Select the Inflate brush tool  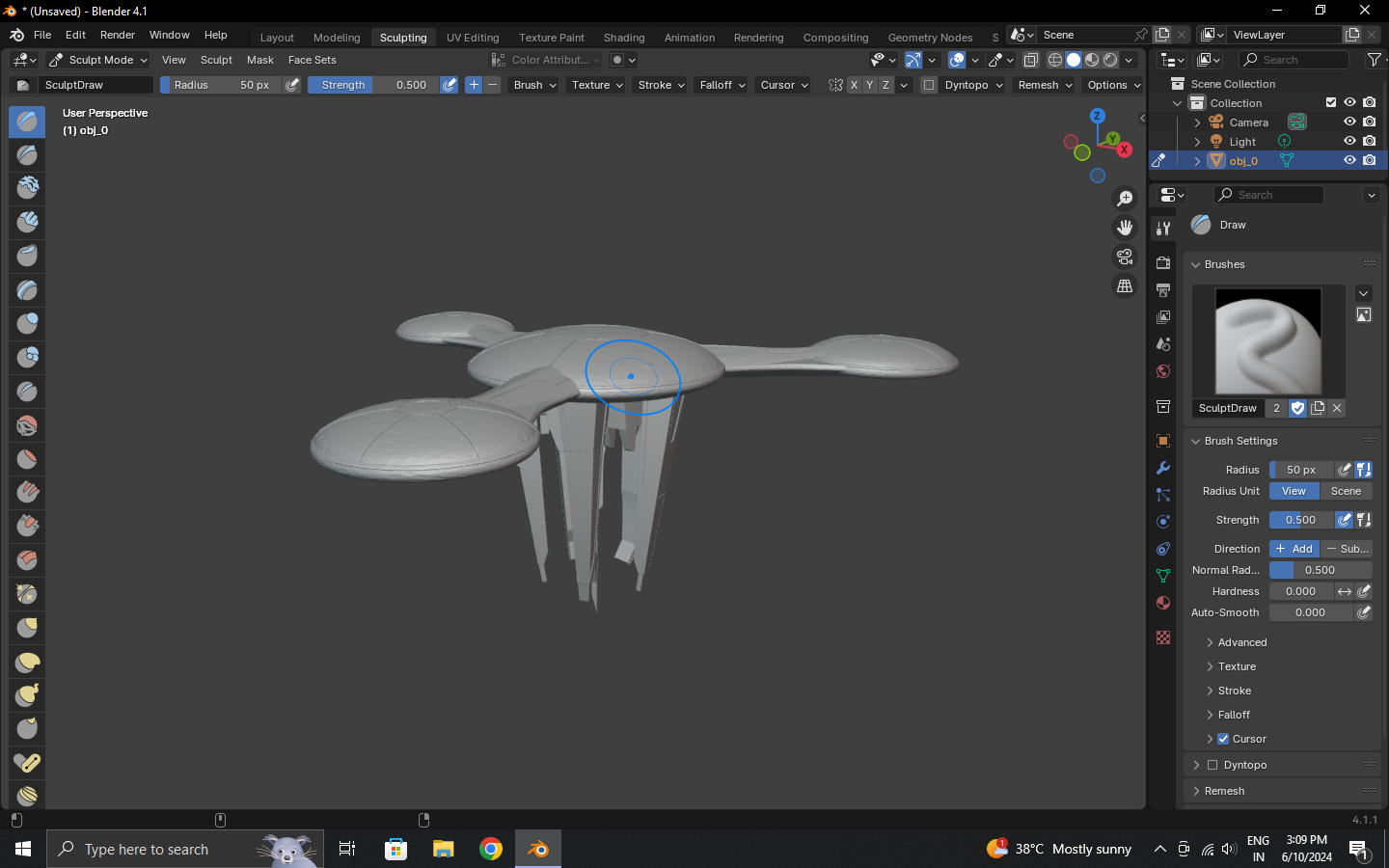pyautogui.click(x=27, y=324)
